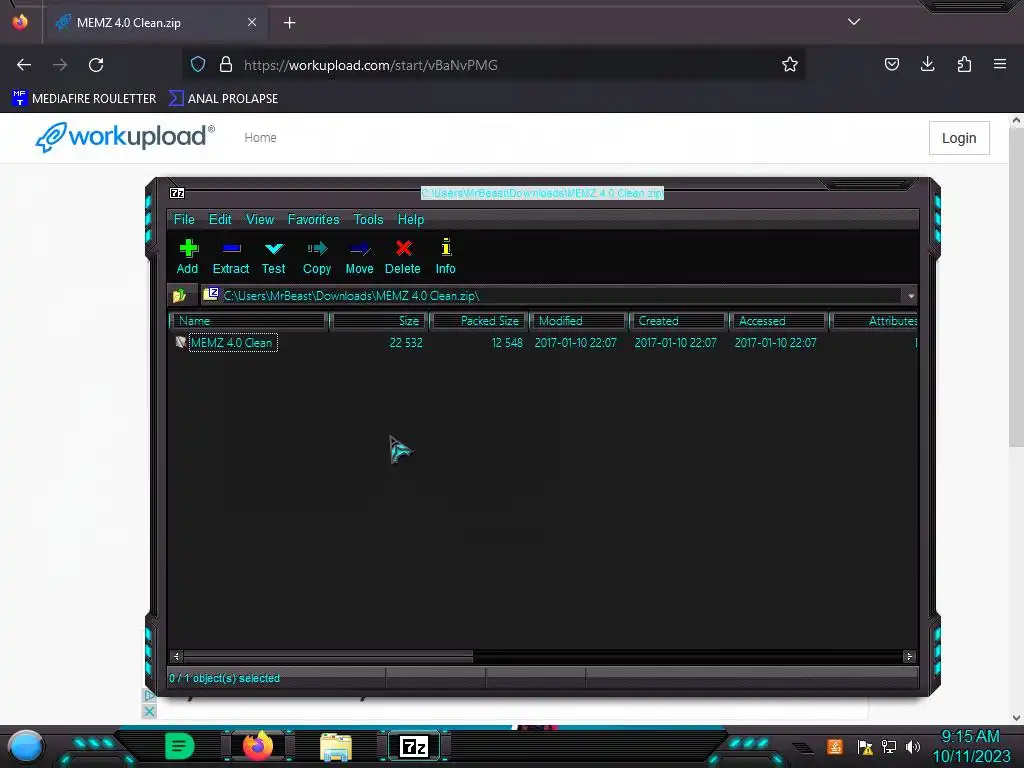Click the network tray icon
This screenshot has width=1024, height=768.
(x=889, y=746)
